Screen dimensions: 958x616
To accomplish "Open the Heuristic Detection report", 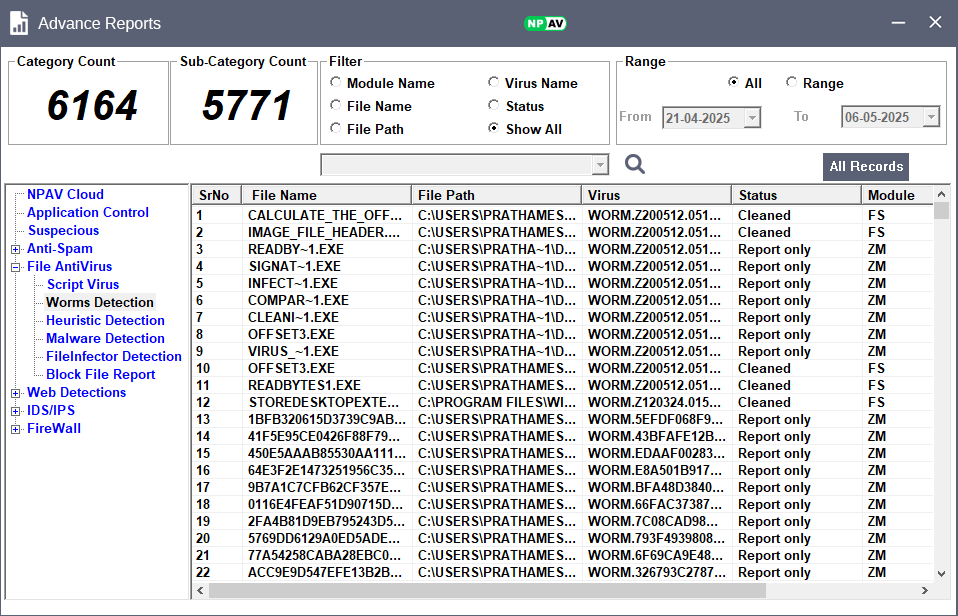I will (x=105, y=321).
